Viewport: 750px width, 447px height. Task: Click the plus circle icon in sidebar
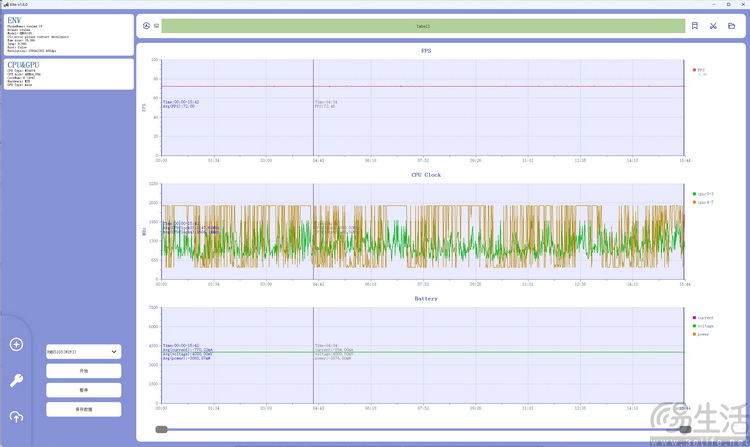[16, 345]
